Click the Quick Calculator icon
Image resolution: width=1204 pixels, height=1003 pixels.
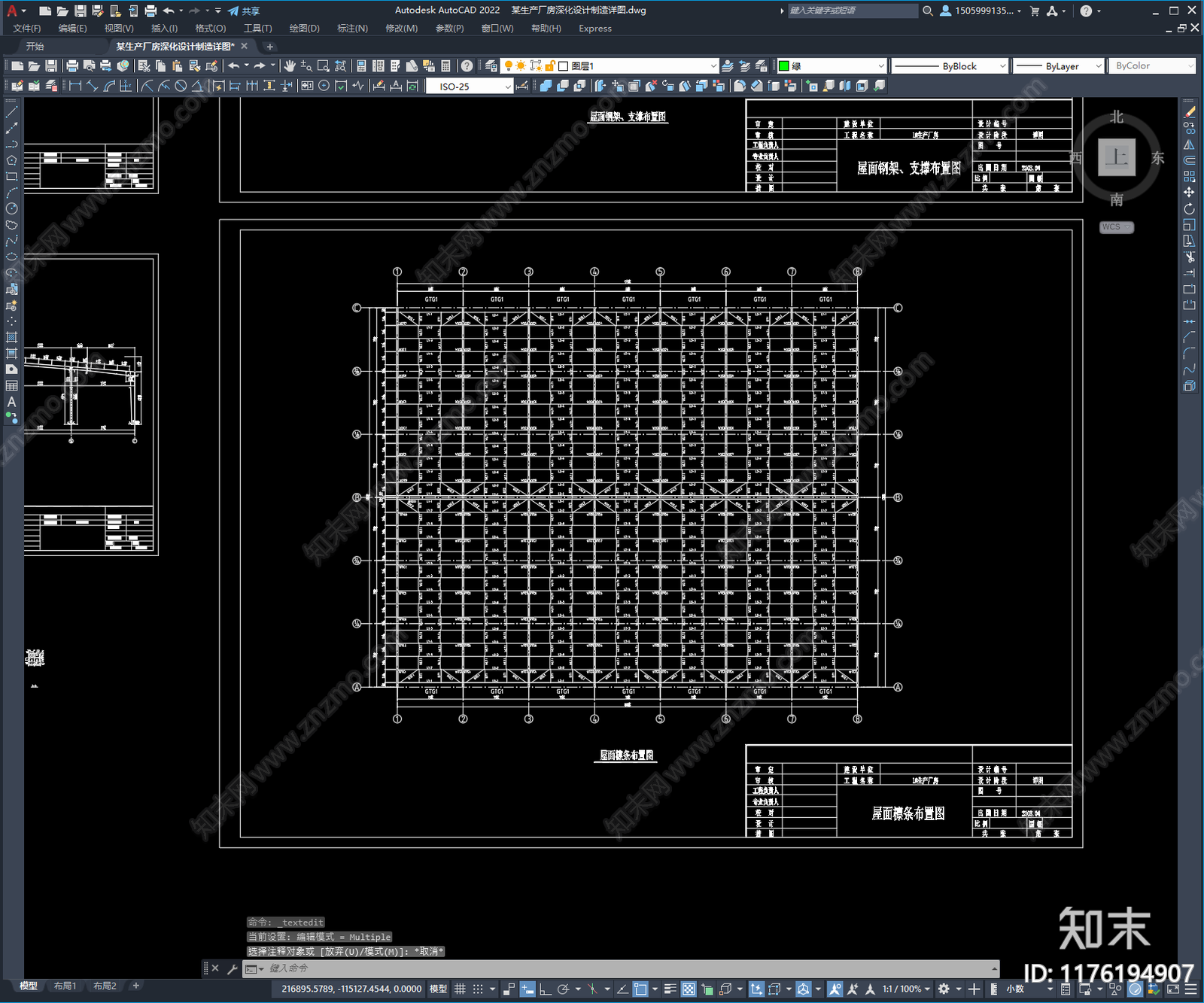click(445, 66)
